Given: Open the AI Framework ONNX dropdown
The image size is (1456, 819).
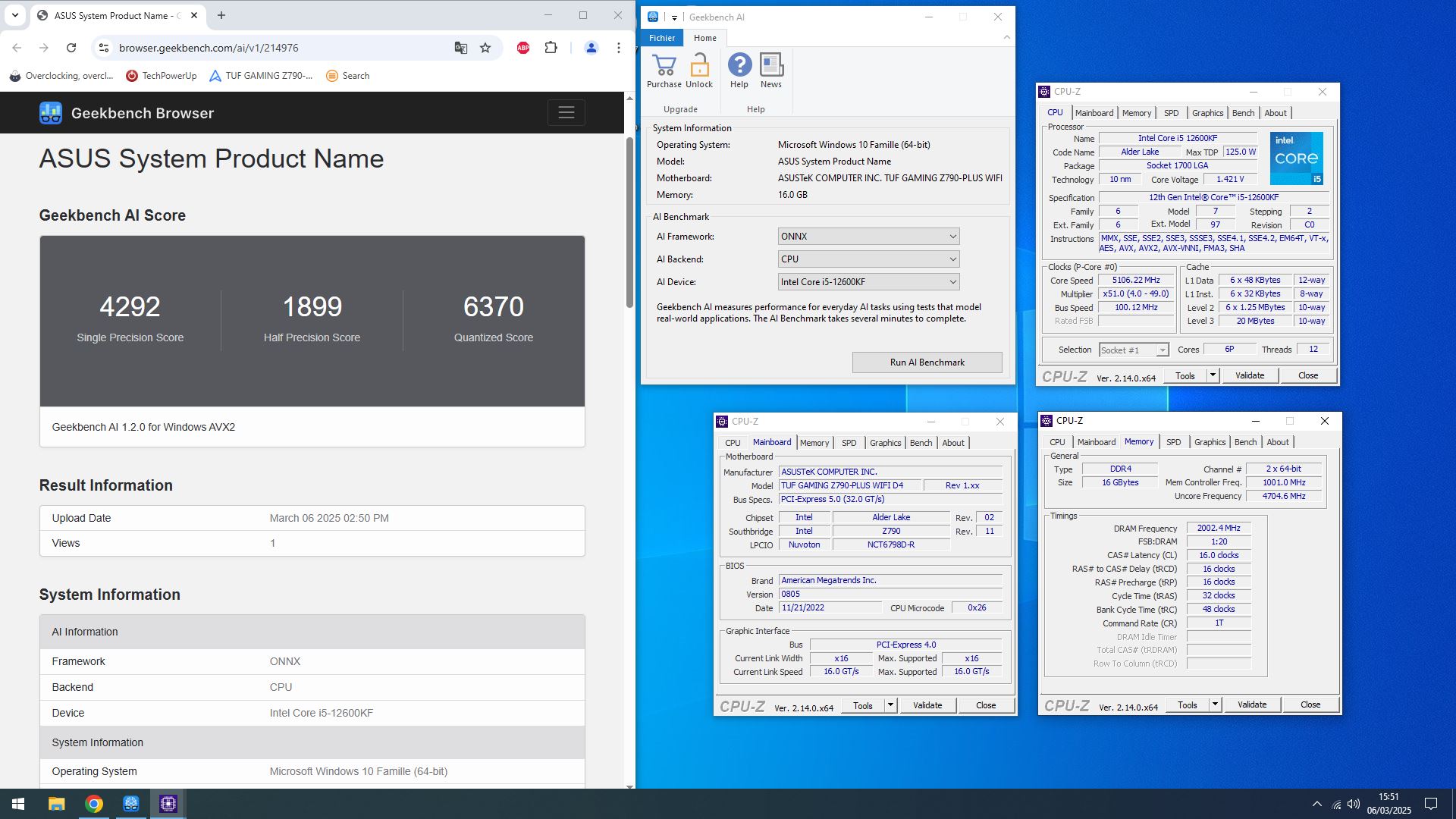Looking at the screenshot, I should (868, 237).
